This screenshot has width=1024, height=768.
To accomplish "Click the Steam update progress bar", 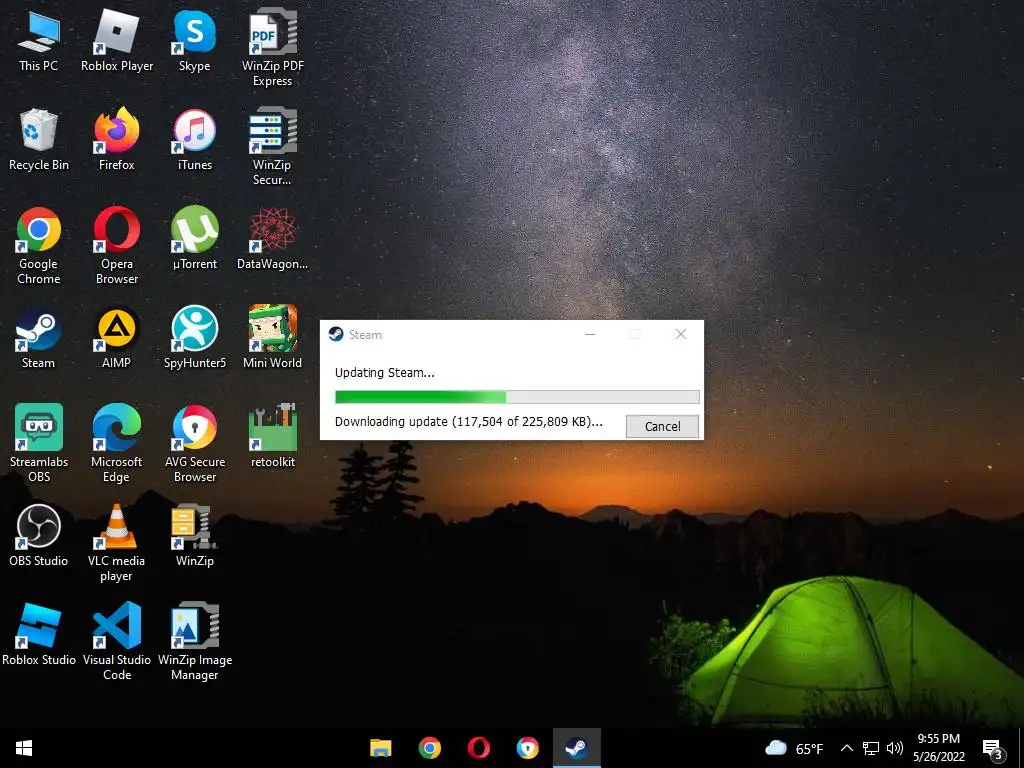I will pyautogui.click(x=517, y=397).
